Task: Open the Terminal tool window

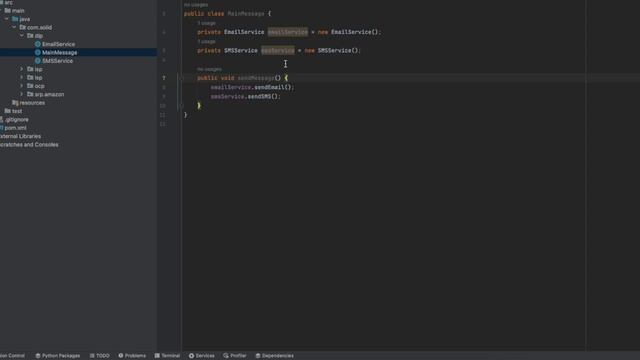Action: tap(167, 356)
